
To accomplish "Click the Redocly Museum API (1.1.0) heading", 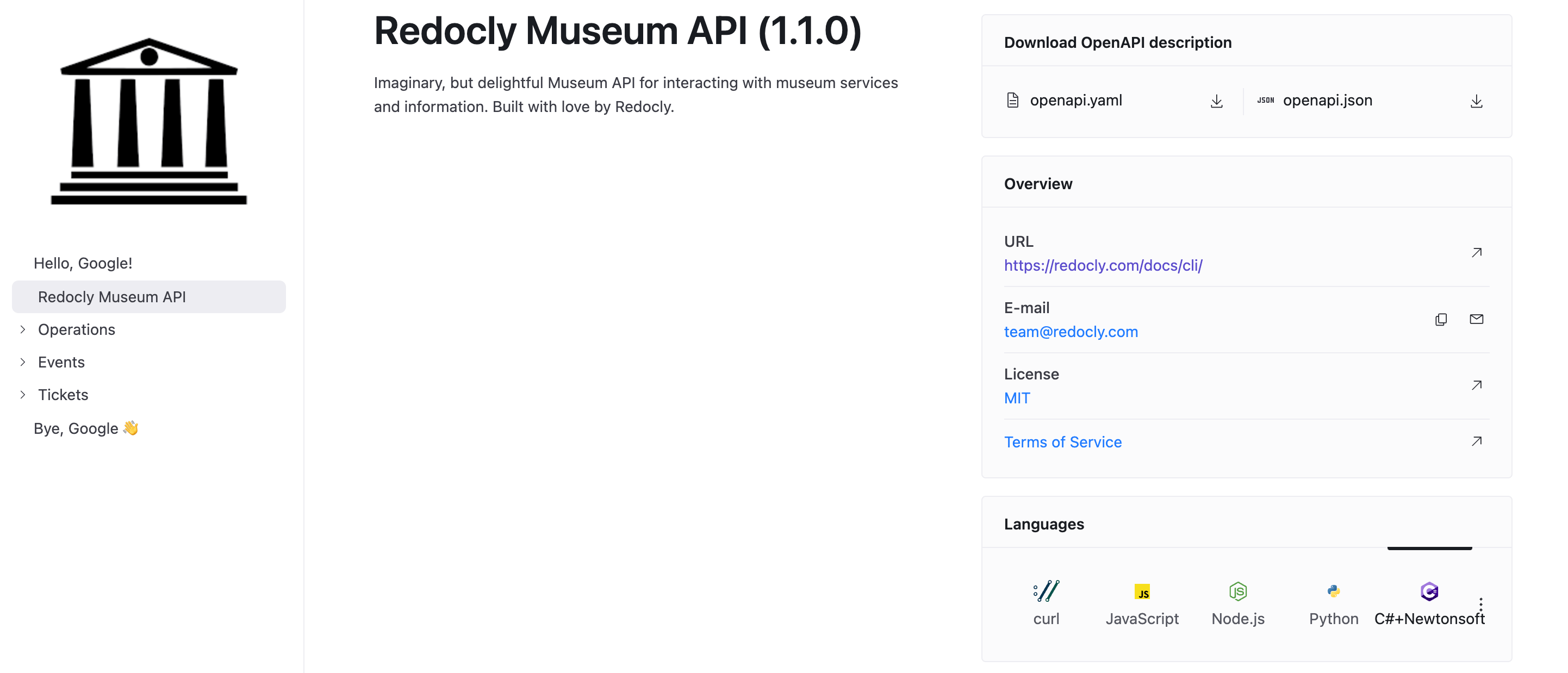I will coord(617,30).
